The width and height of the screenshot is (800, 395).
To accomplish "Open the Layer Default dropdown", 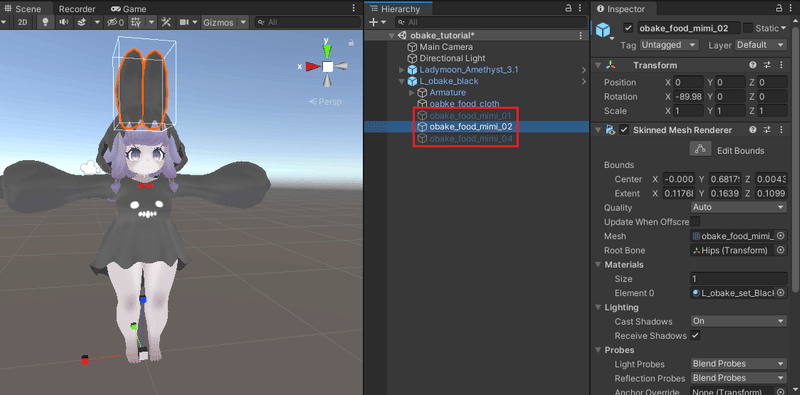I will point(761,45).
